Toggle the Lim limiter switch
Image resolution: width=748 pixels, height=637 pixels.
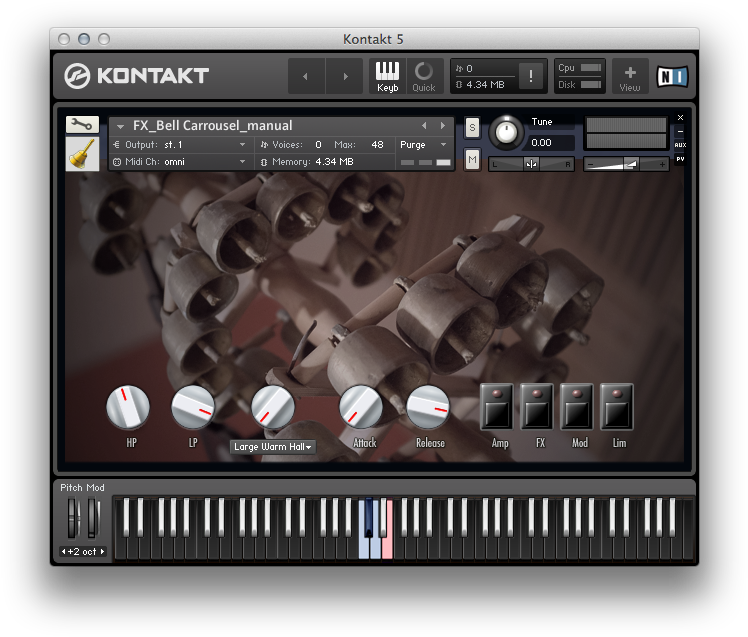(x=617, y=407)
